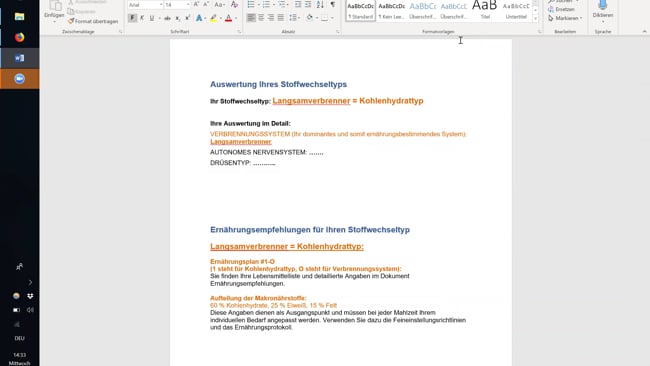Show hidden system tray icons
Viewport: 650px width, 366px height.
(30, 282)
